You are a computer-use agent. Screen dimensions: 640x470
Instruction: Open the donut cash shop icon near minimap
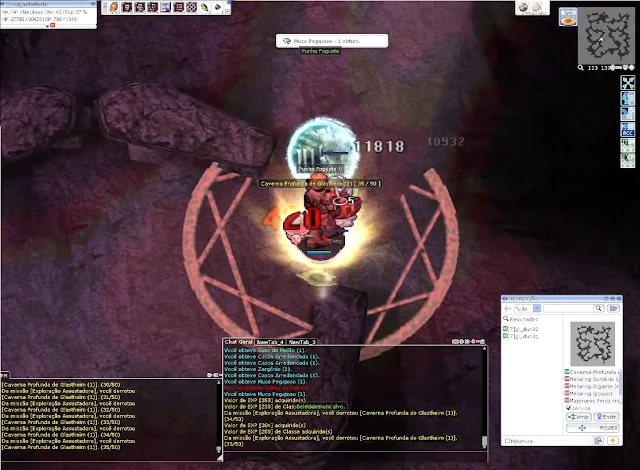click(x=568, y=17)
